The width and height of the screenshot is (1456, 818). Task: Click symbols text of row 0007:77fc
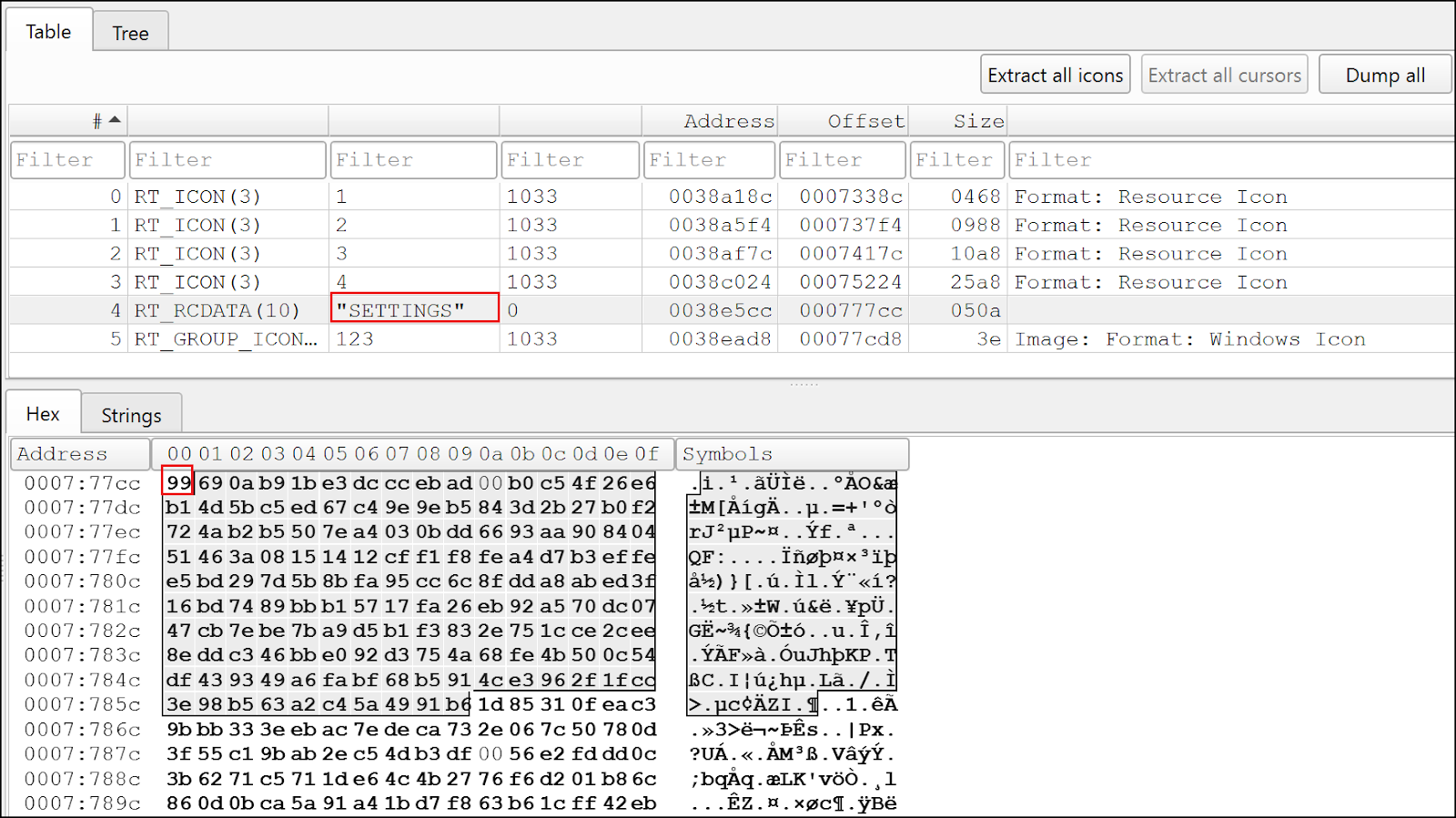[x=793, y=557]
